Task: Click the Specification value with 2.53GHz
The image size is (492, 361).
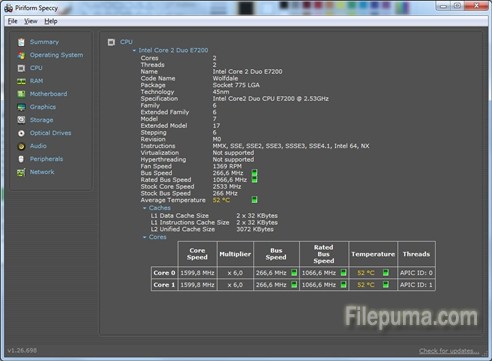Action: pyautogui.click(x=271, y=99)
